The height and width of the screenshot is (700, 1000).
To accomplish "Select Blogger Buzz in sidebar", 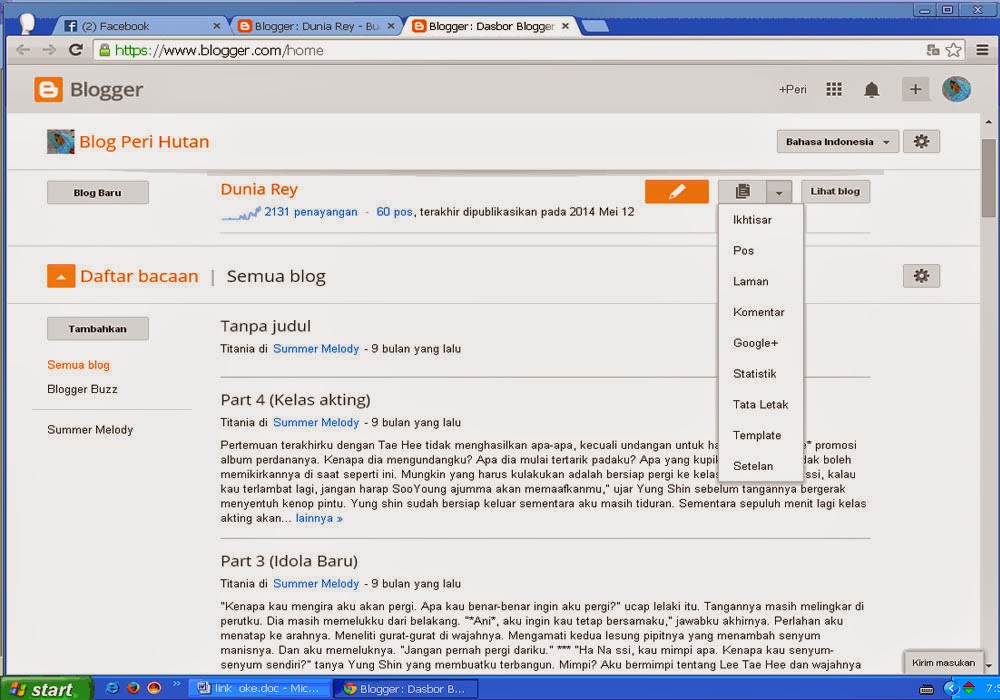I will [82, 390].
